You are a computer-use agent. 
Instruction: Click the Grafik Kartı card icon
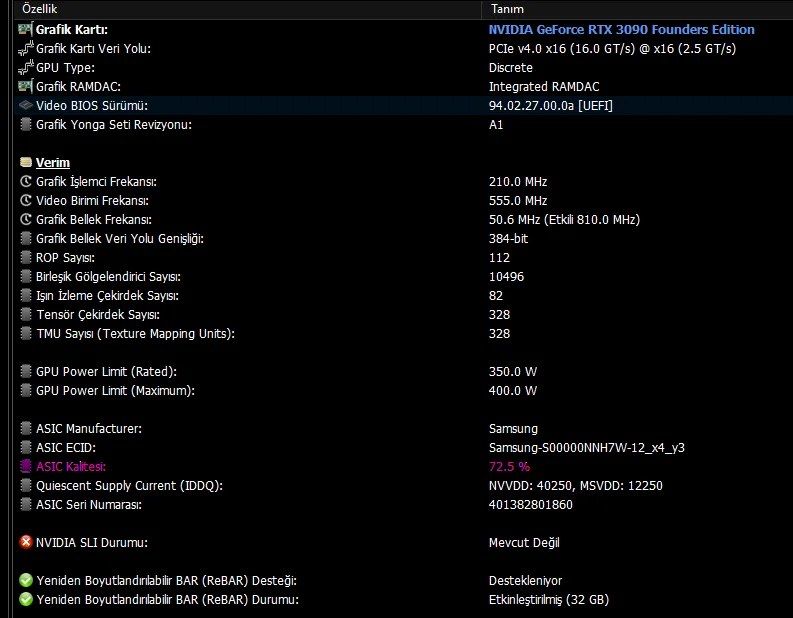(x=25, y=29)
